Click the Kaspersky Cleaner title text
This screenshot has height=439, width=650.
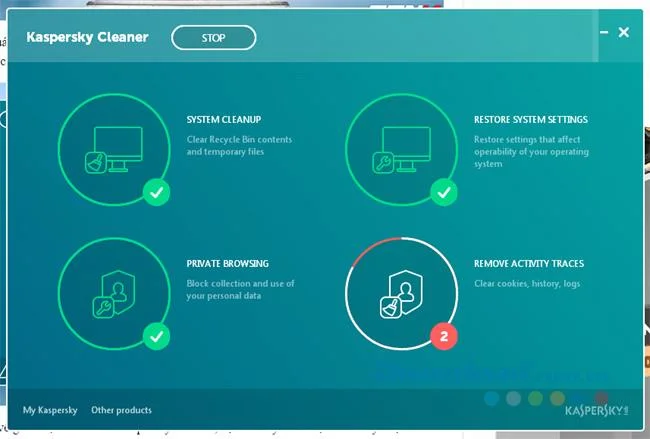click(87, 37)
